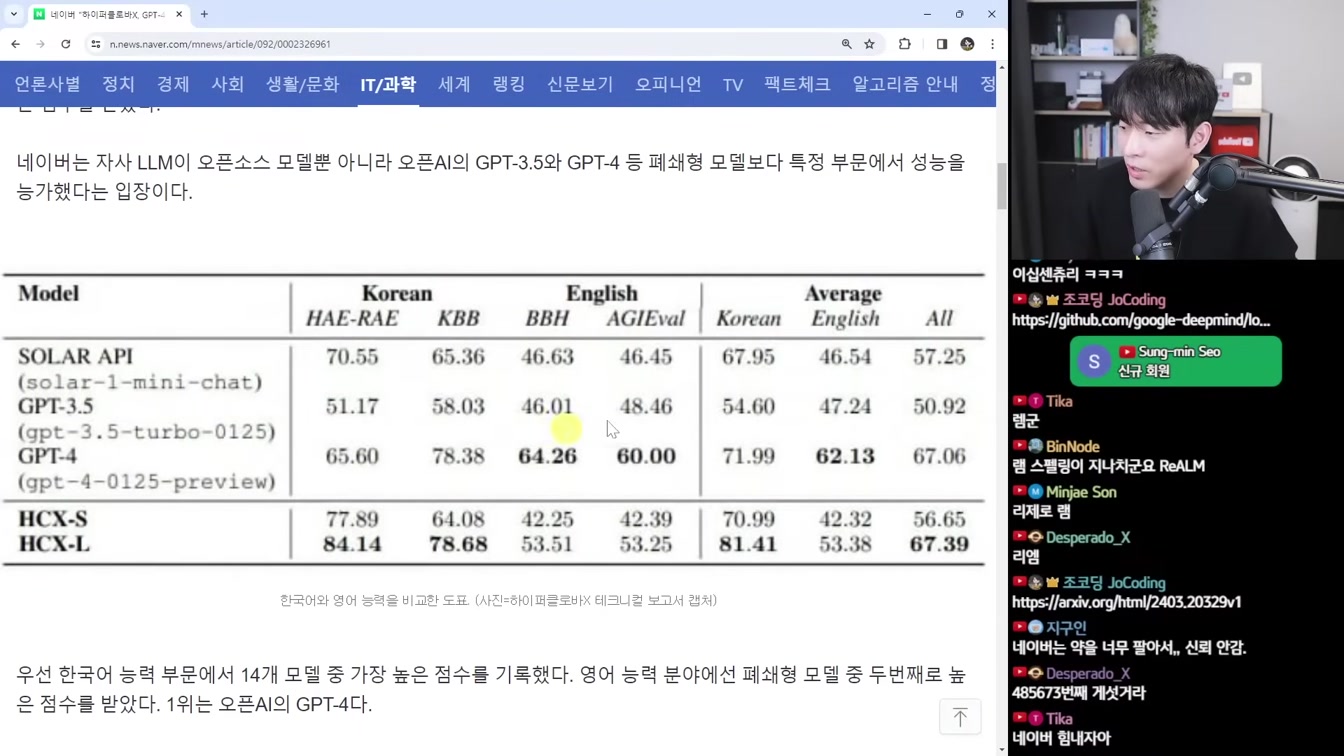The width and height of the screenshot is (1344, 756).
Task: Click the SOLAR API row label
Action: pyautogui.click(x=75, y=357)
